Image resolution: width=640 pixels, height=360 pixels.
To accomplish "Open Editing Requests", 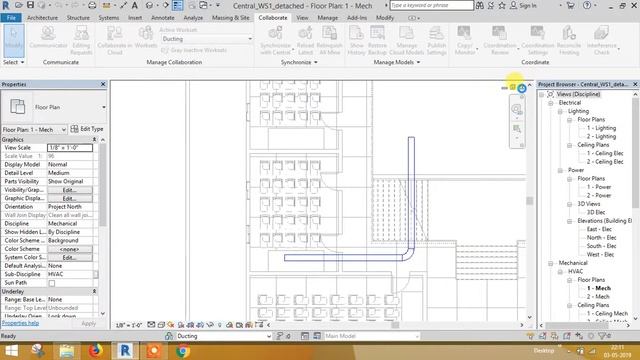I will (81, 40).
